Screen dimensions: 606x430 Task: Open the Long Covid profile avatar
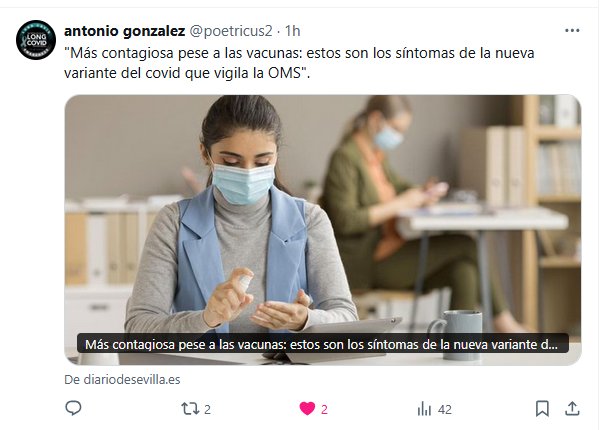36,40
